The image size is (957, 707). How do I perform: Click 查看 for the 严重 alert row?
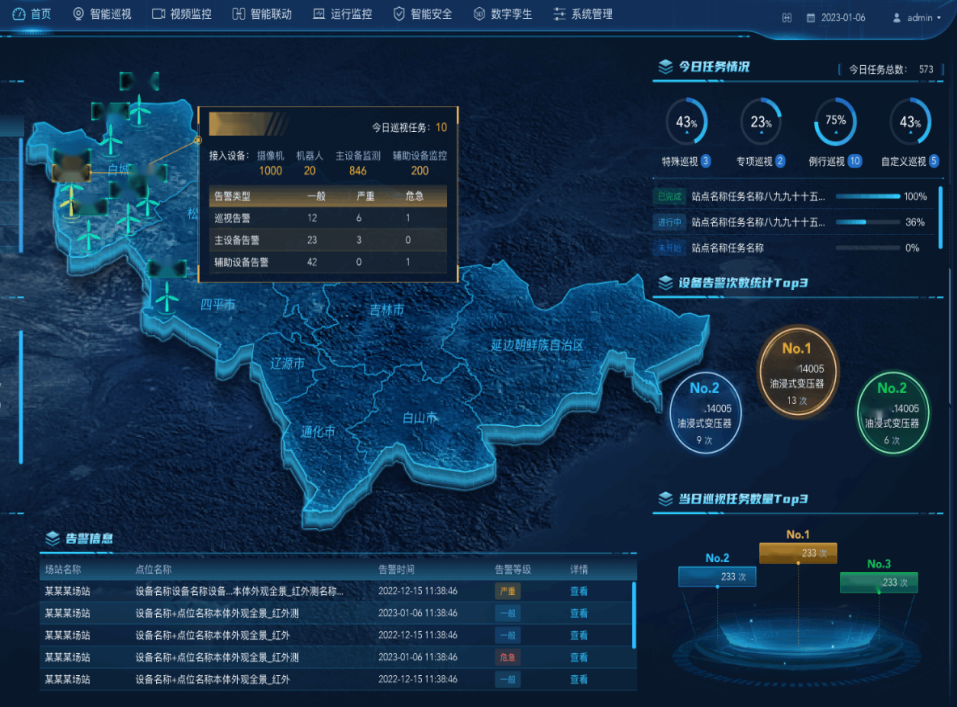579,591
